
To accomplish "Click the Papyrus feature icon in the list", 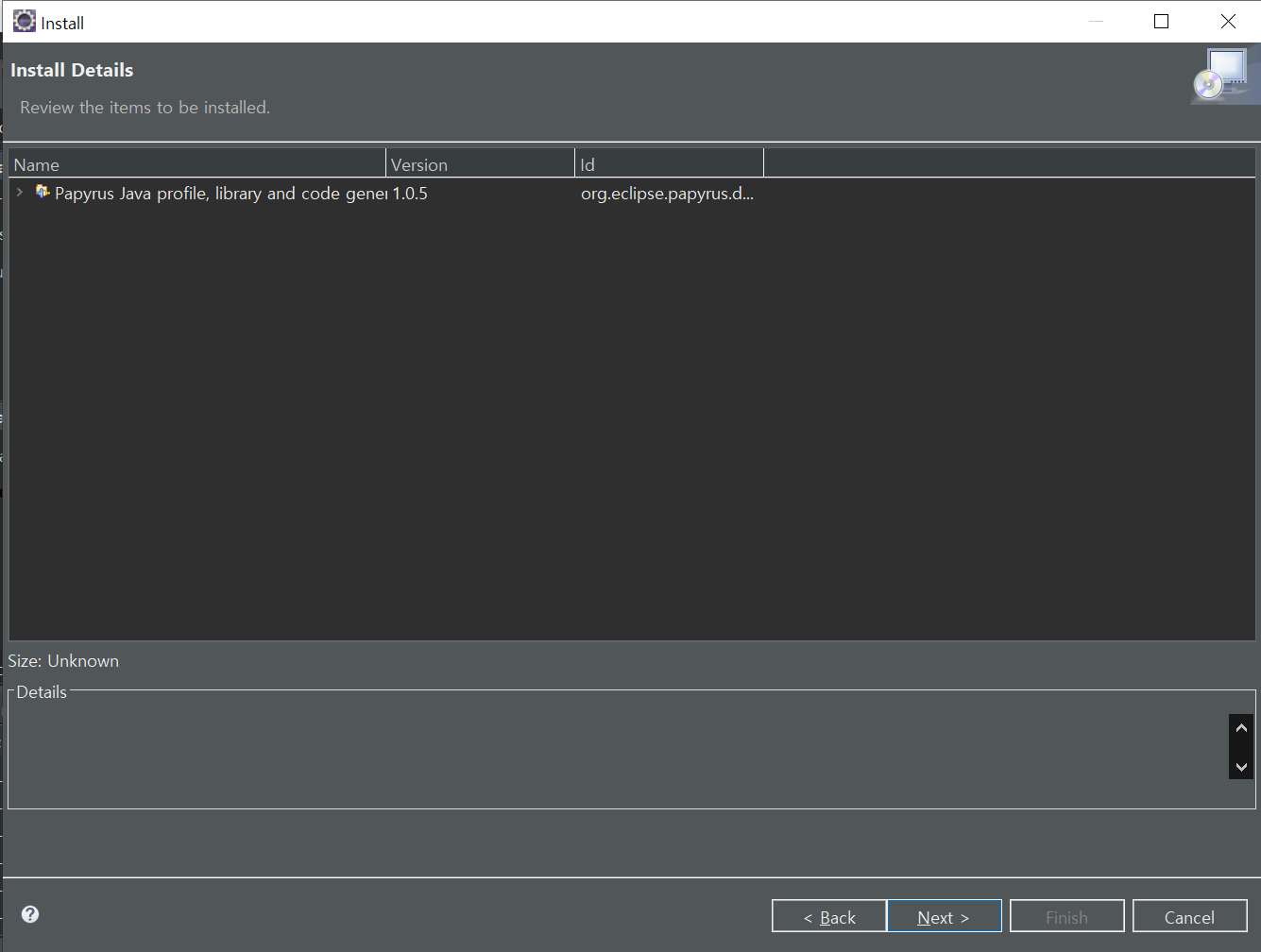I will (43, 192).
